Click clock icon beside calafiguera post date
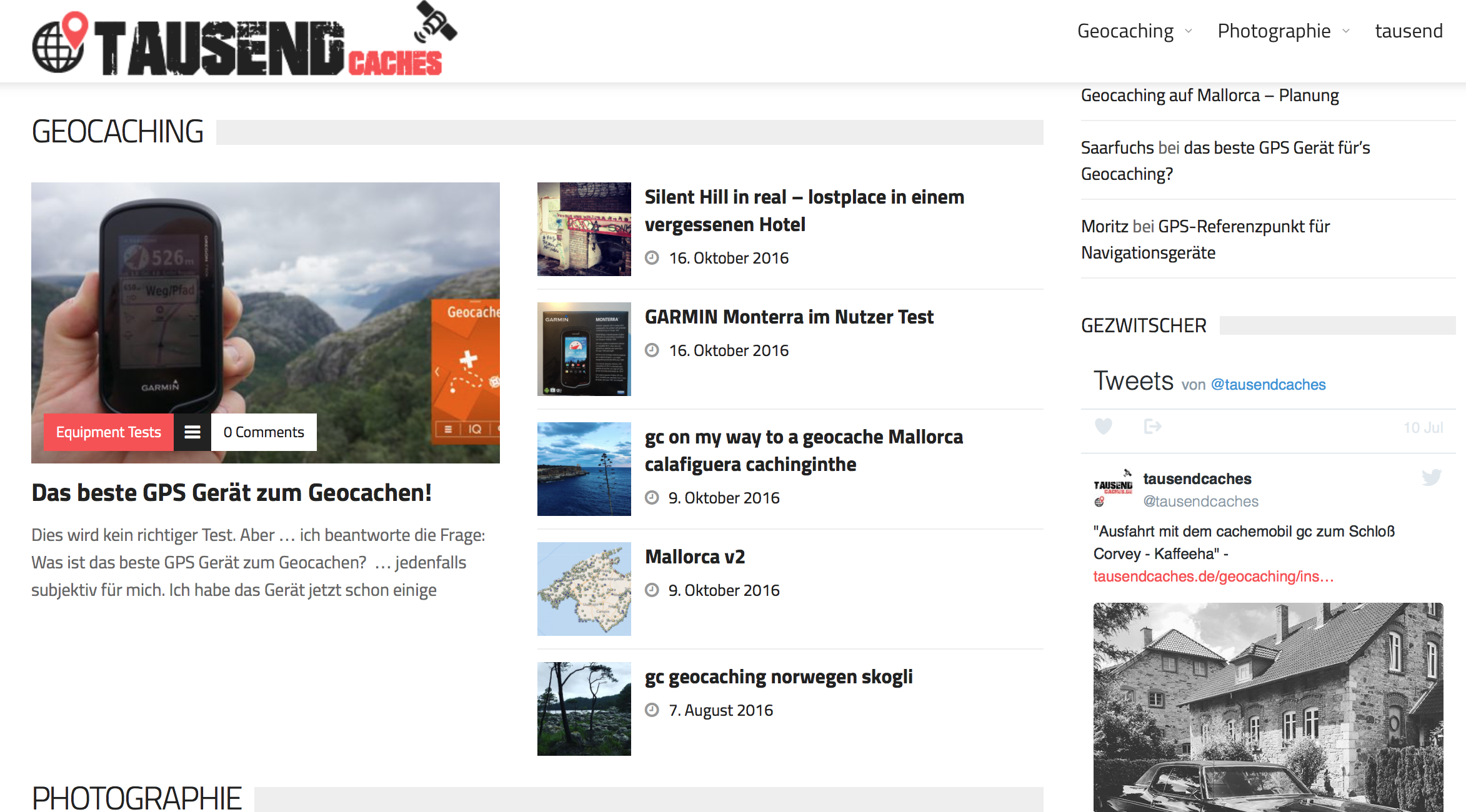The width and height of the screenshot is (1466, 812). (652, 498)
